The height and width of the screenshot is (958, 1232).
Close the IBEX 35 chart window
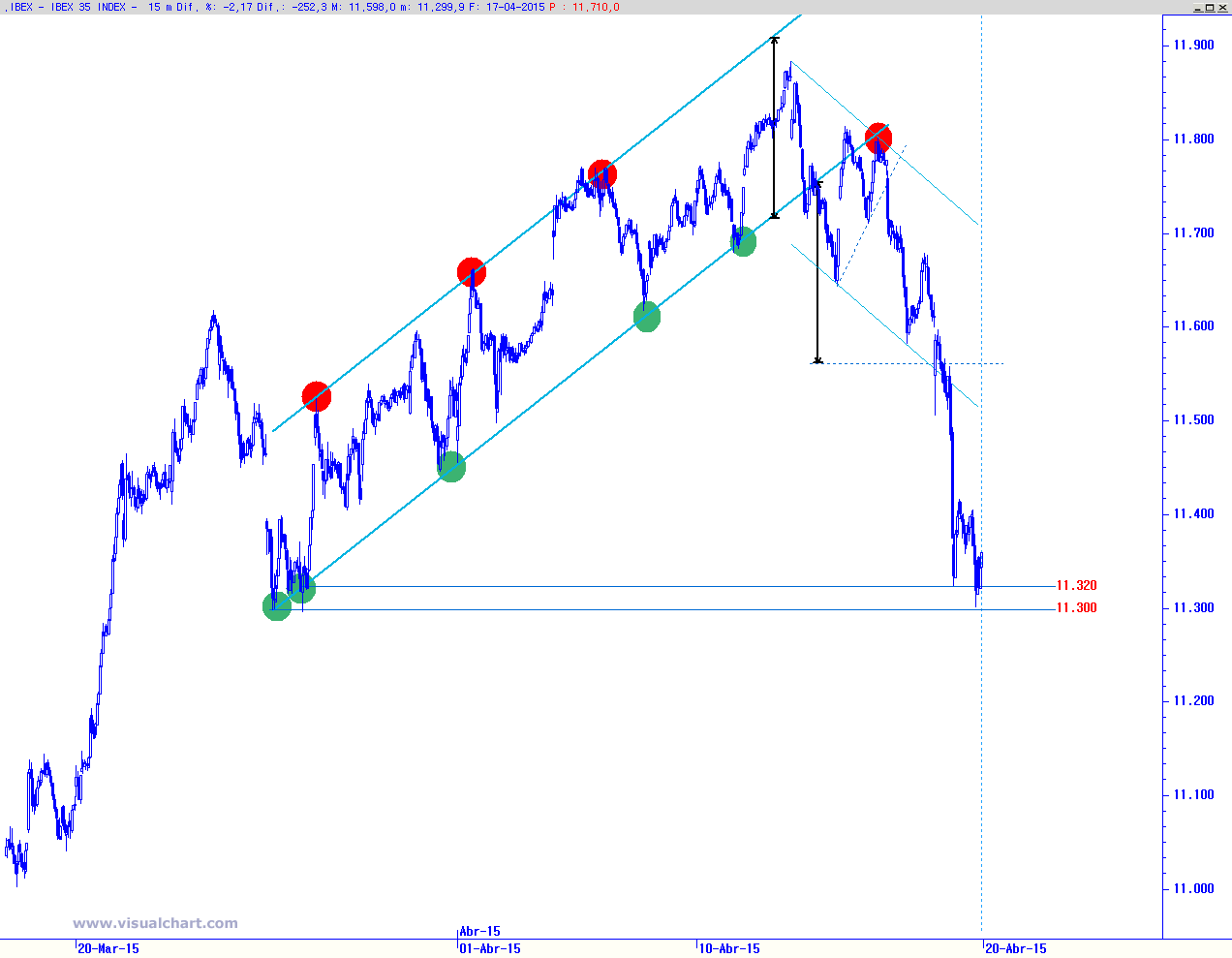click(1223, 7)
